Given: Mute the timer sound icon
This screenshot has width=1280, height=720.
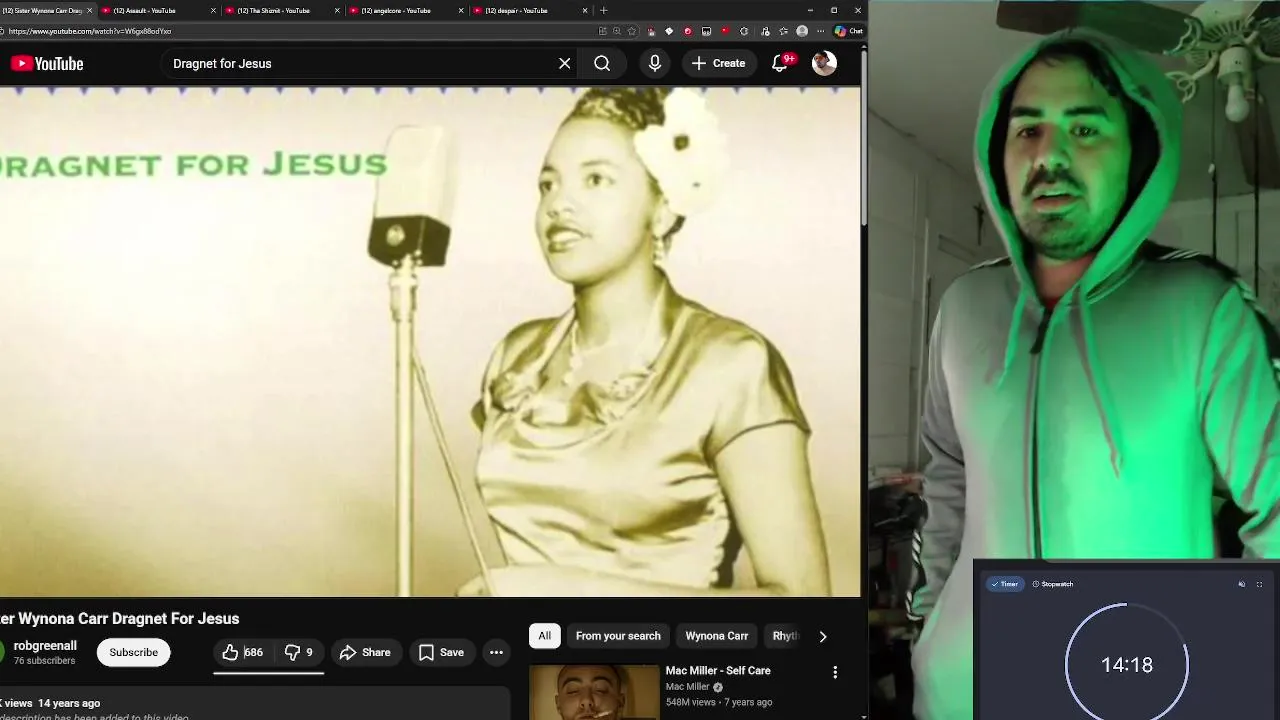Looking at the screenshot, I should coord(1242,584).
